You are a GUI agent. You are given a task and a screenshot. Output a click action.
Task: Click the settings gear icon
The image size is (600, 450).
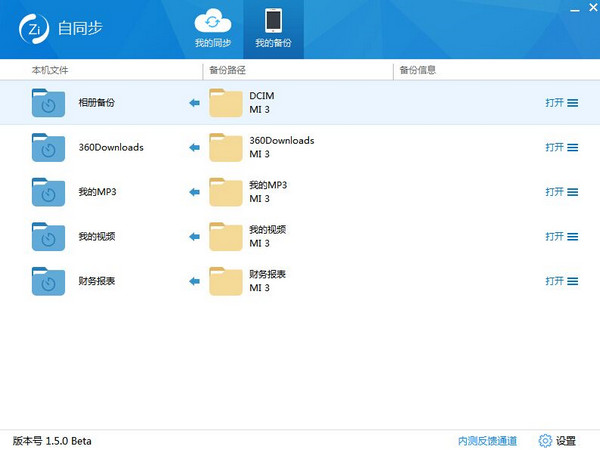click(545, 441)
